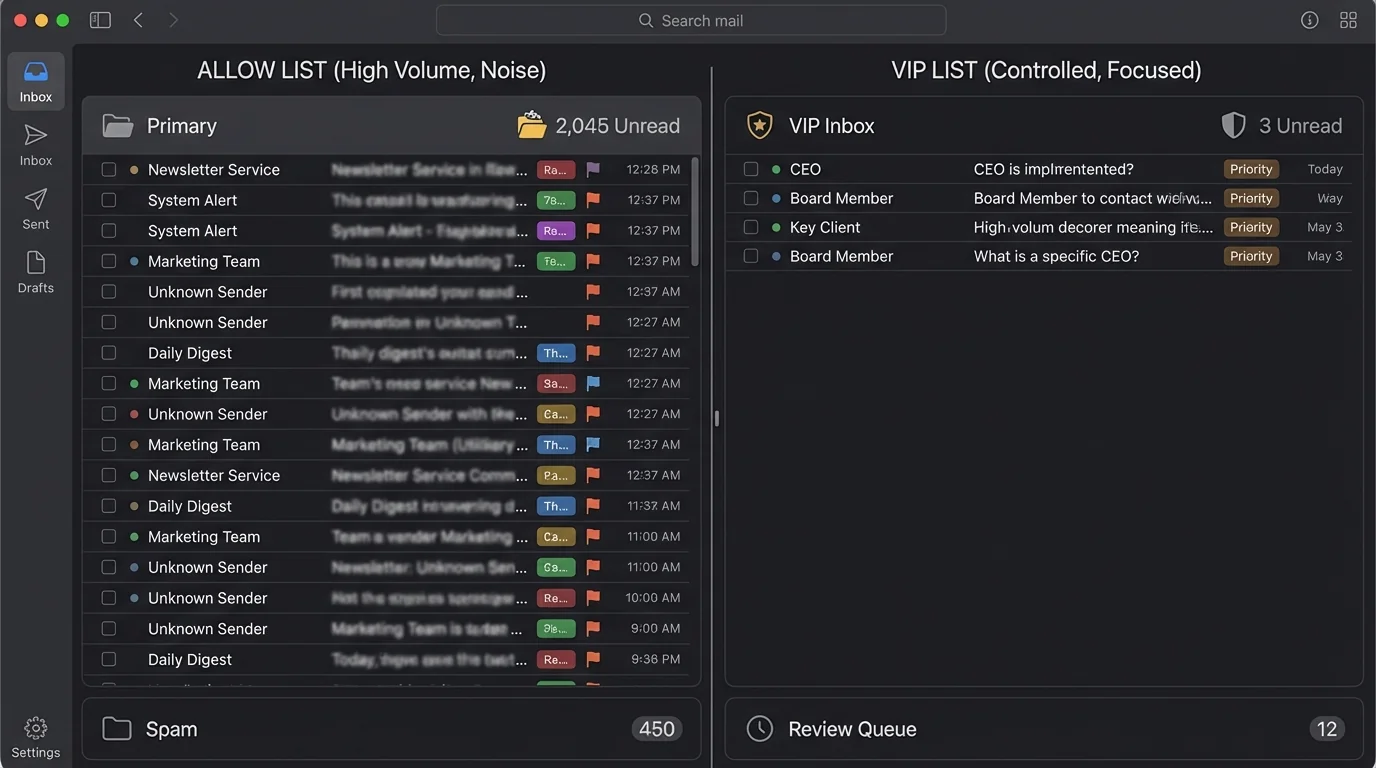This screenshot has width=1376, height=768.
Task: Click the shield icon beside 3 Unread
Action: (x=1231, y=125)
